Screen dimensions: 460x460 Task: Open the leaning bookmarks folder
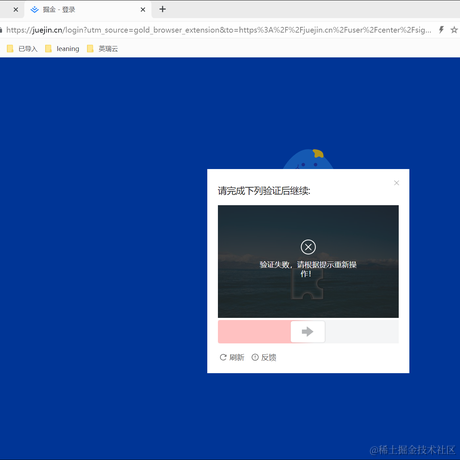62,49
